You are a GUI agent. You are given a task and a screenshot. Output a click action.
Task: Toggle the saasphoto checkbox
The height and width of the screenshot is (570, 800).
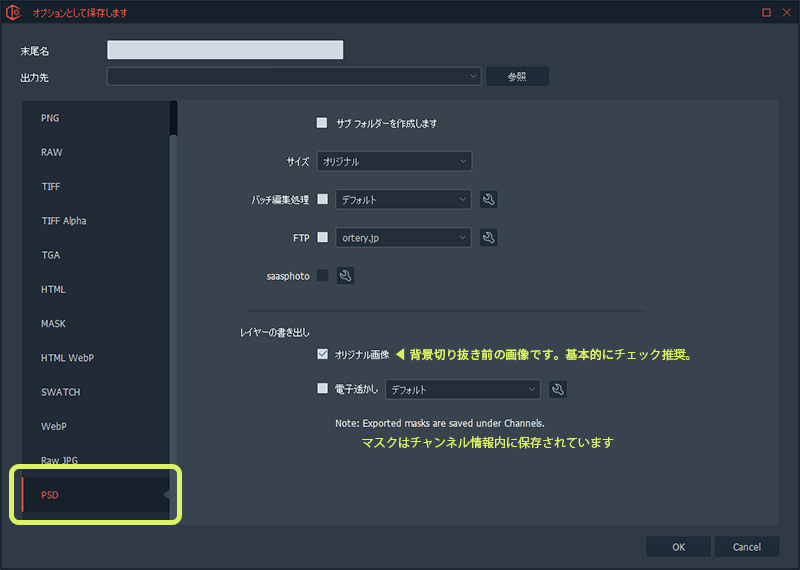click(322, 275)
